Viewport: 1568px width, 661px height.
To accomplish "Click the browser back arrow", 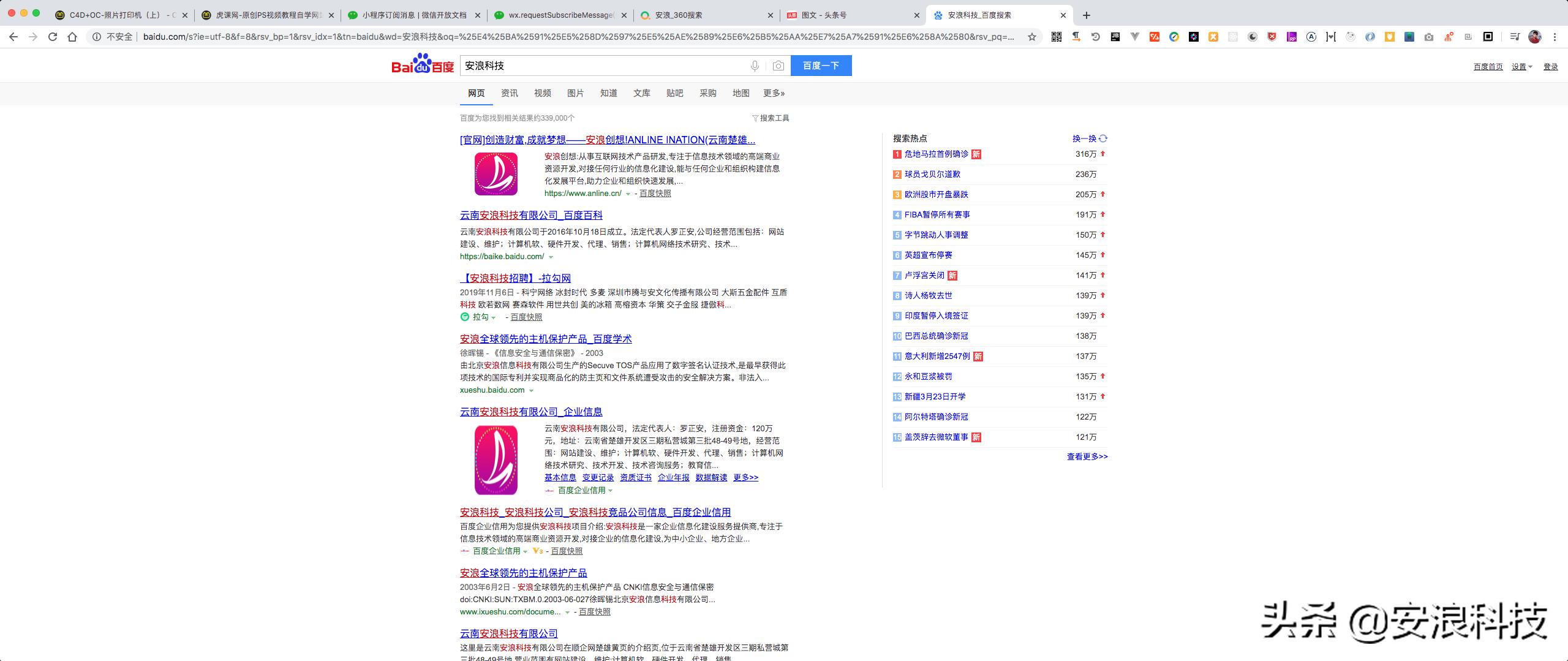I will [13, 37].
